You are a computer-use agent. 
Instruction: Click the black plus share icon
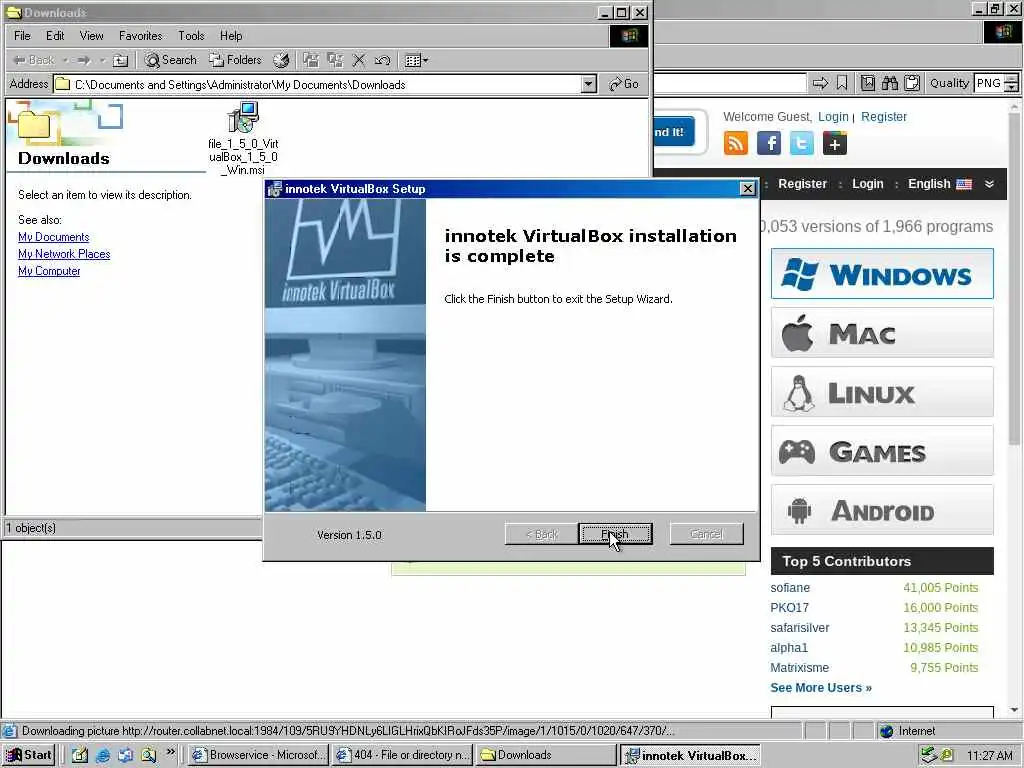coord(835,143)
